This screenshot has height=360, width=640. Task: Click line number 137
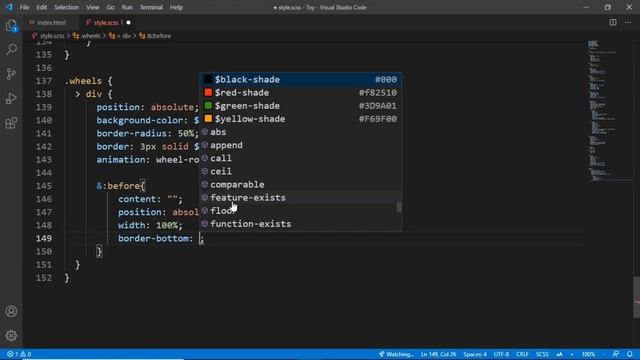44,81
